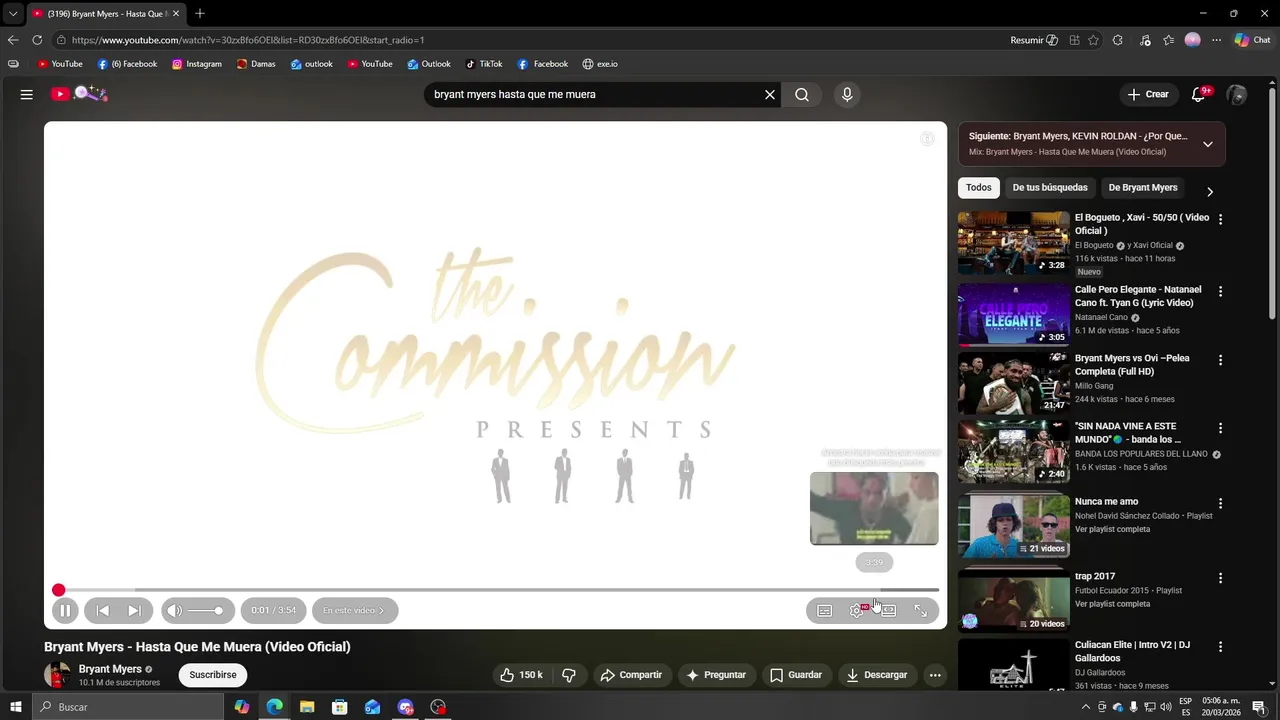Viewport: 1280px width, 720px height.
Task: Open File Explorer from the taskbar
Action: (x=307, y=707)
